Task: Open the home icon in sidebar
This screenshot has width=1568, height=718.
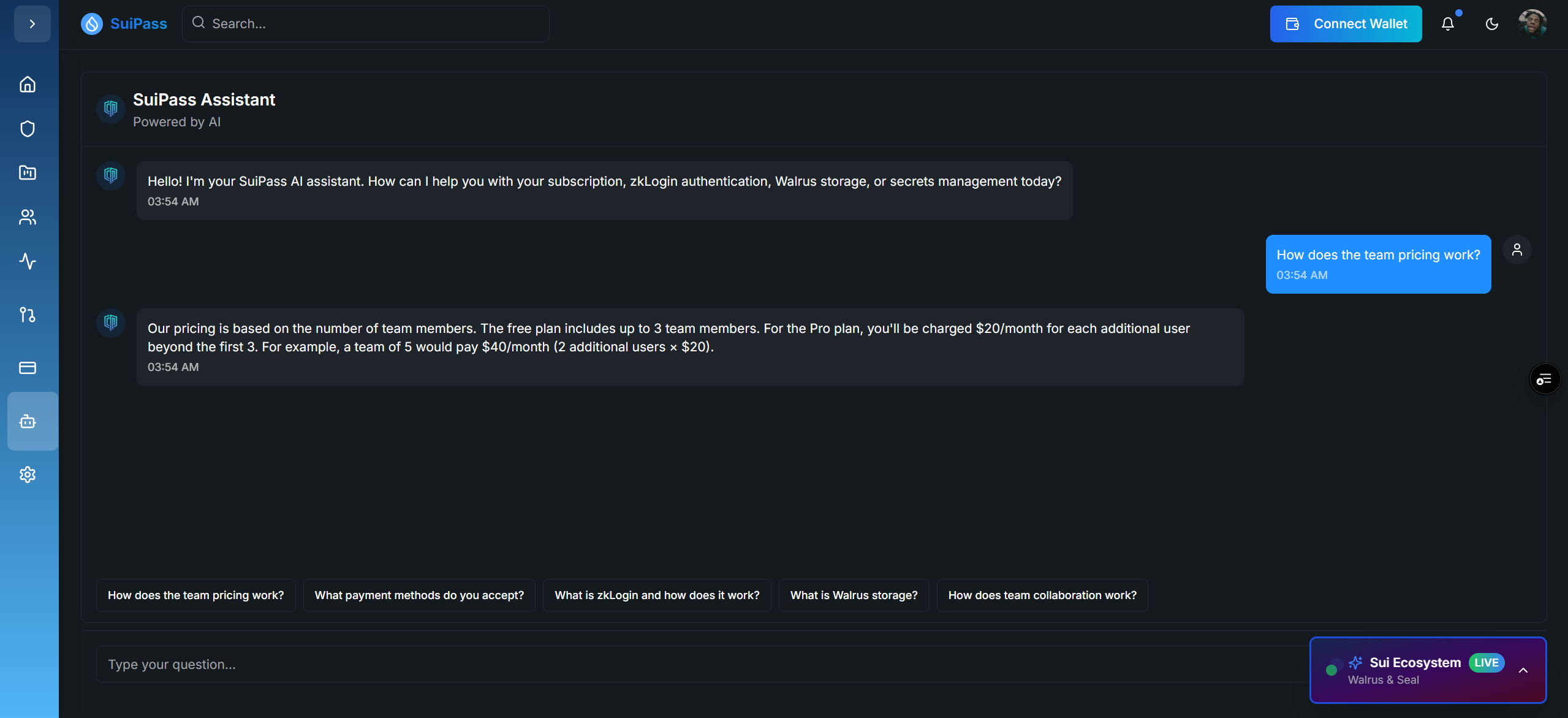Action: pyautogui.click(x=28, y=84)
